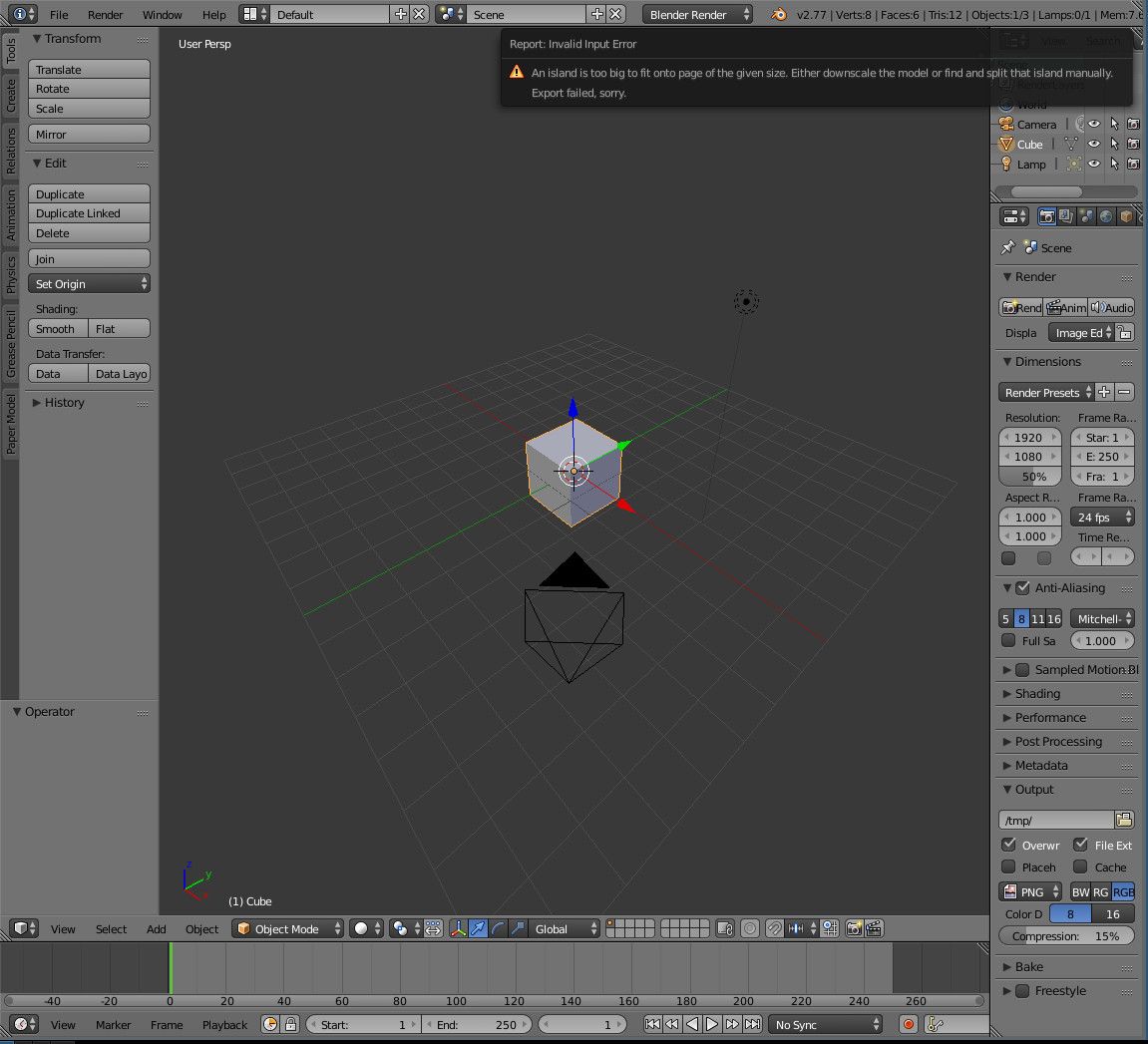Click the Smooth shading button
Viewport: 1148px width, 1044px height.
tap(57, 328)
